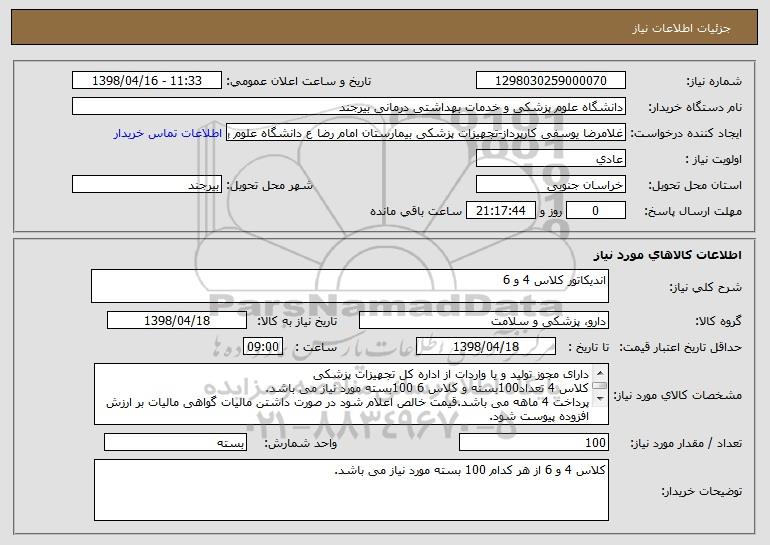Screen dimensions: 770x545
Task: Click the نام دستگاه خریدار label
Action: [695, 107]
